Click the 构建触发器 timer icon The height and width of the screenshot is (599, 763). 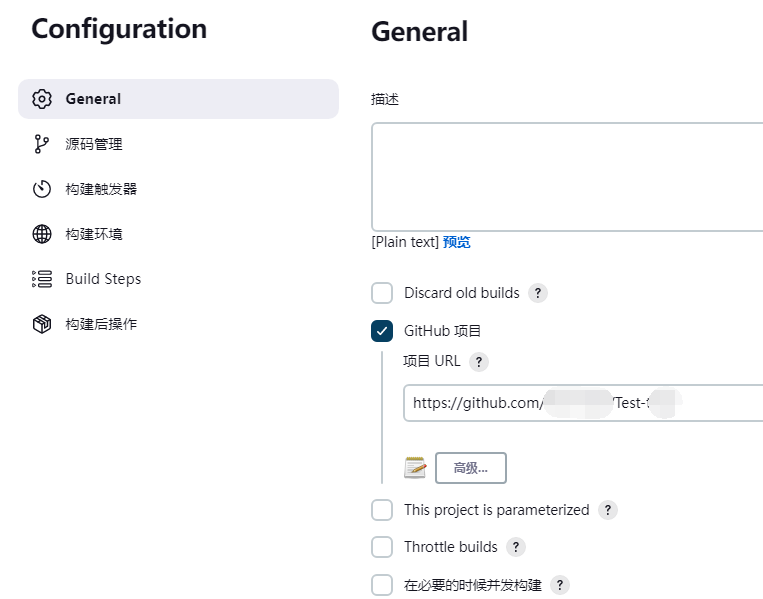click(x=42, y=189)
